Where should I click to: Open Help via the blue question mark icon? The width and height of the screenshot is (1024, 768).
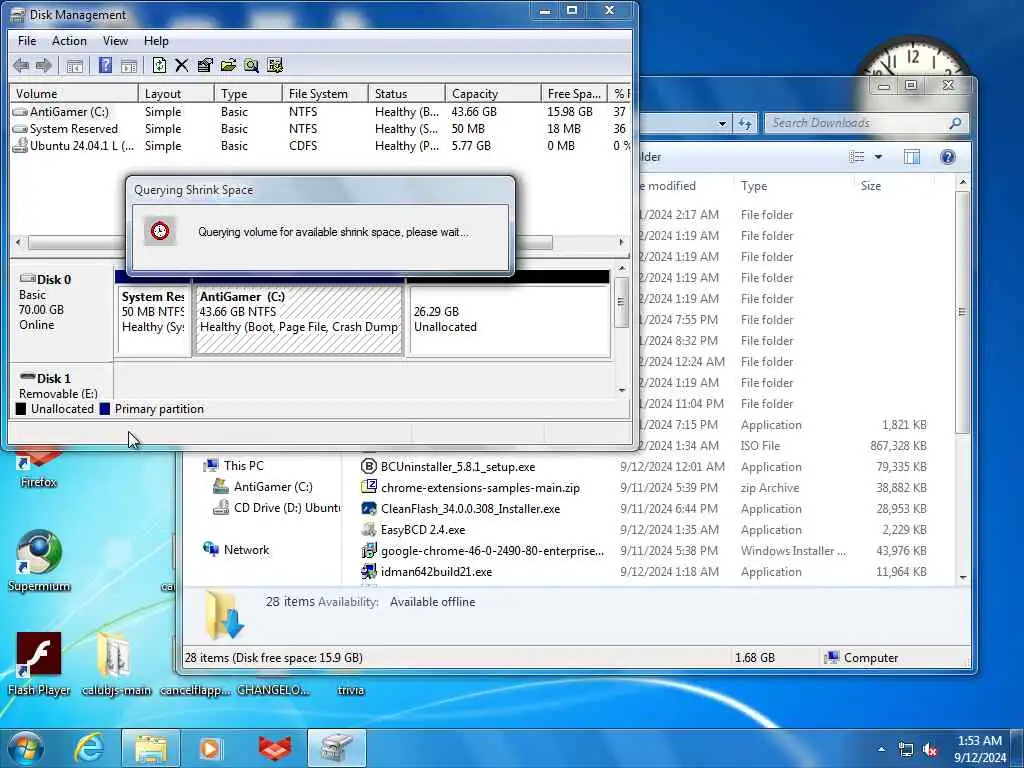point(105,65)
